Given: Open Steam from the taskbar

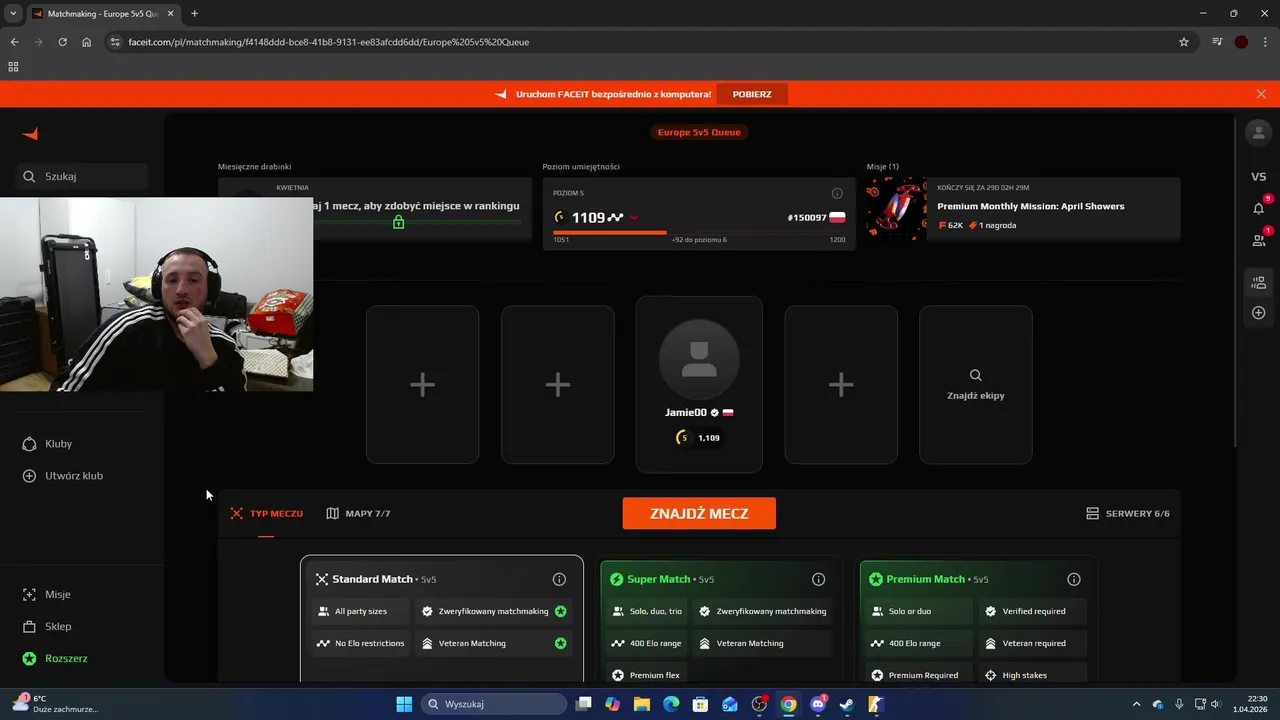Looking at the screenshot, I should 846,704.
